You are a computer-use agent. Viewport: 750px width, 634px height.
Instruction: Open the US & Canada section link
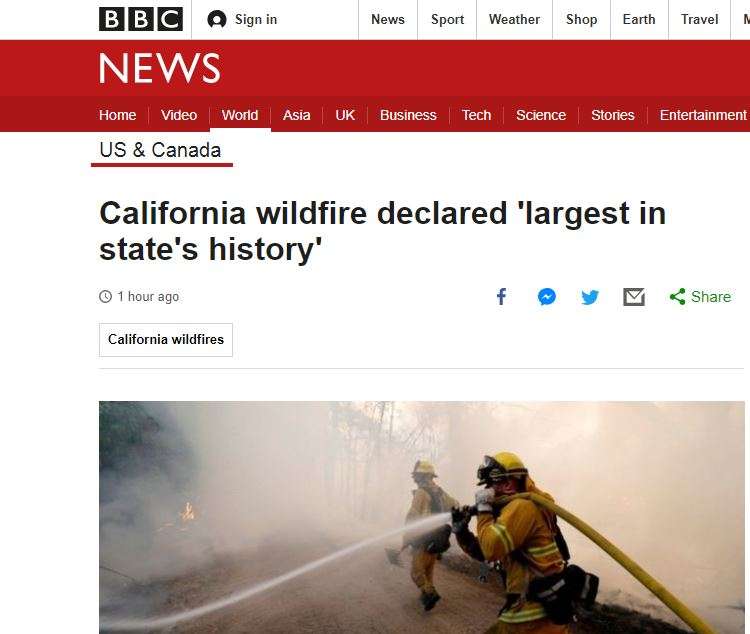point(160,150)
